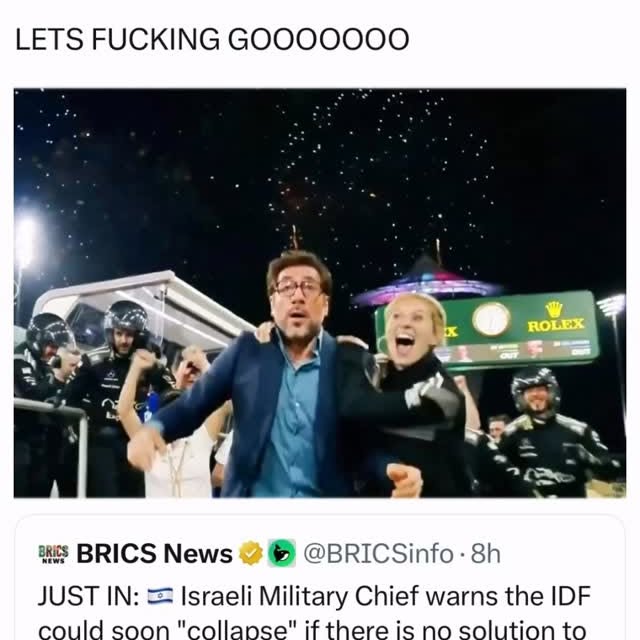
Task: Open the BRICS News account name
Action: tap(154, 553)
